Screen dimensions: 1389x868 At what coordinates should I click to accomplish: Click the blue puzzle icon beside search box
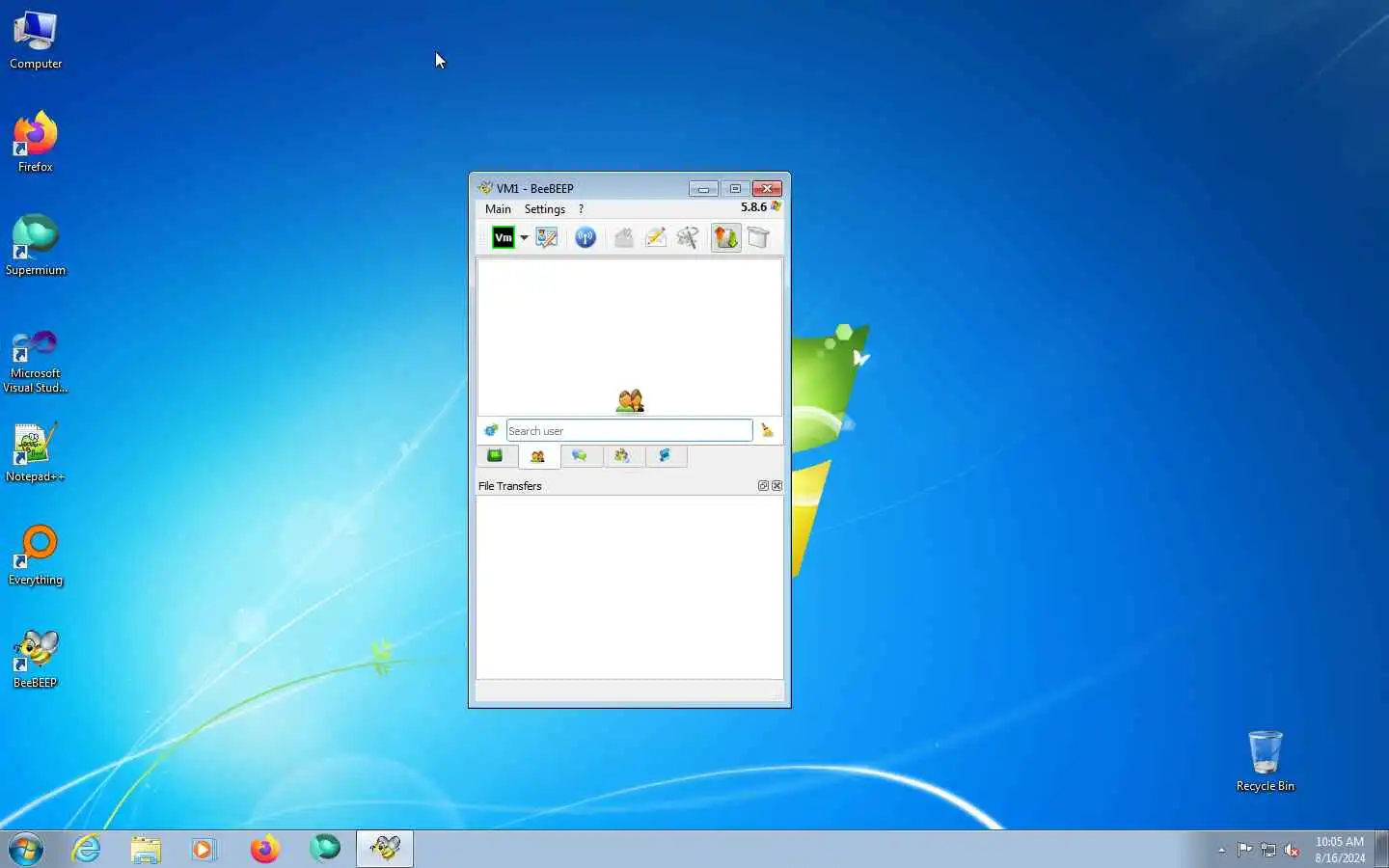pos(491,430)
